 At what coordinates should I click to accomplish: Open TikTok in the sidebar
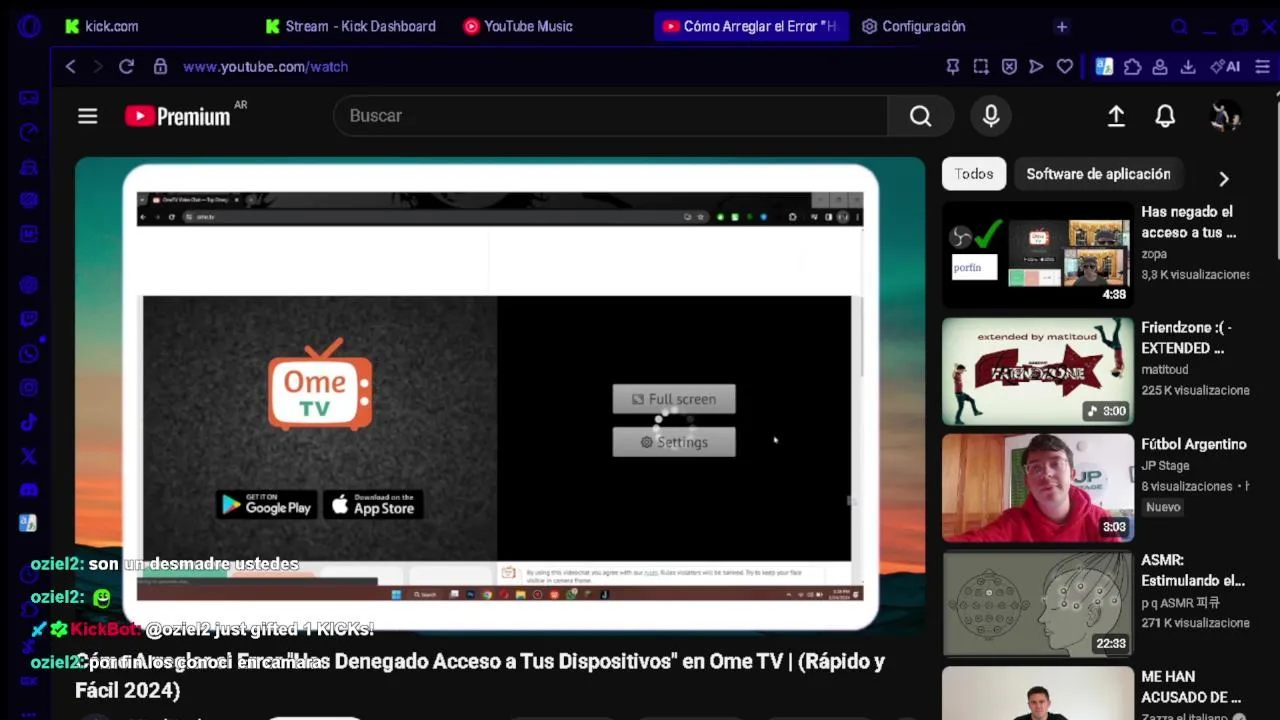(29, 421)
